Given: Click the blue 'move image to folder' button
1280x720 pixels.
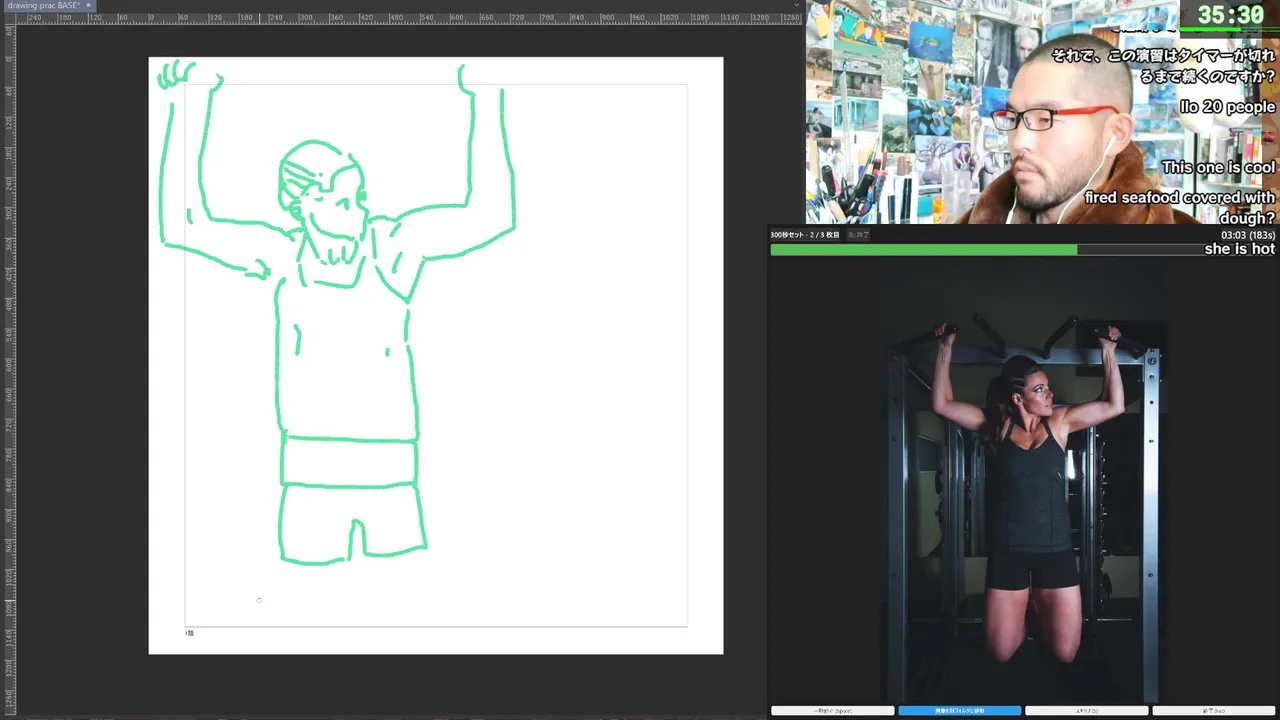Looking at the screenshot, I should 959,710.
